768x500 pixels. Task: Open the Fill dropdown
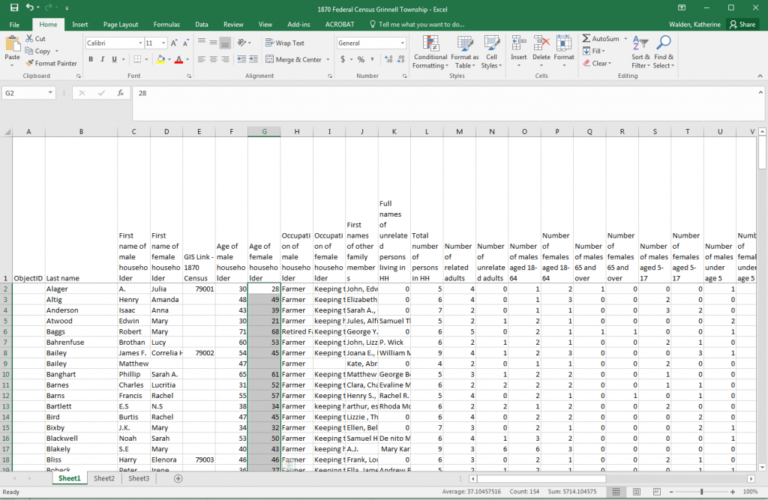pos(594,51)
